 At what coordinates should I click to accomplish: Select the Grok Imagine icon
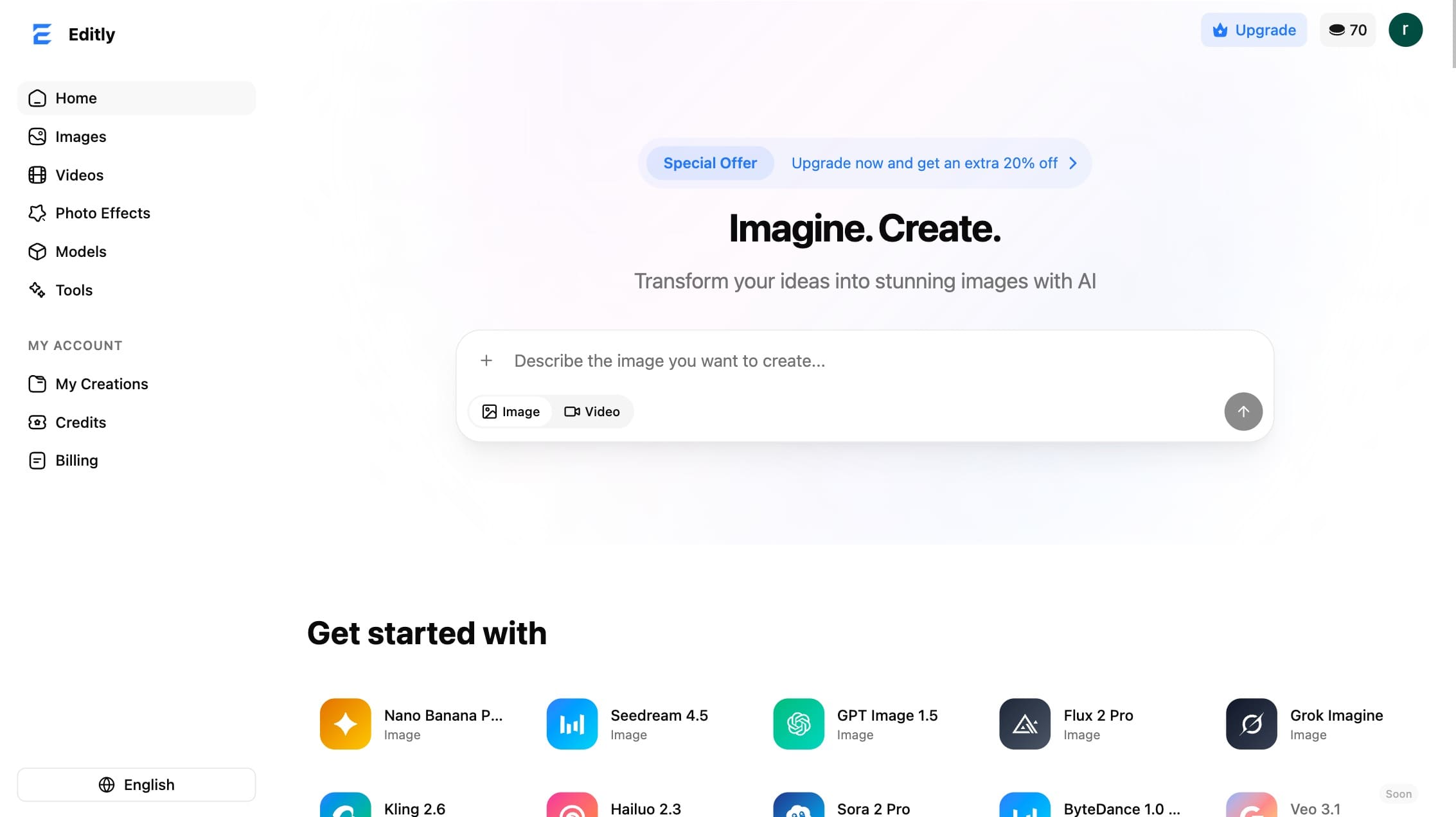[x=1251, y=723]
